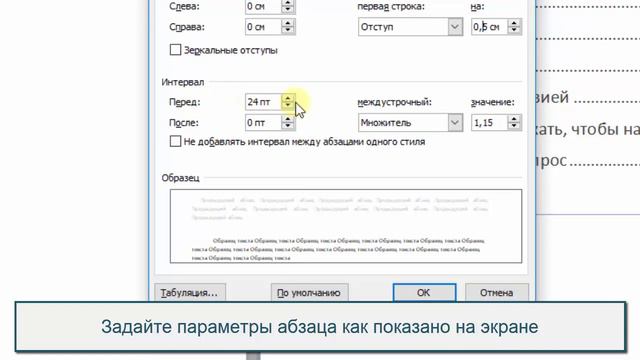
Task: Click the После spacing field with 0 пт
Action: 263,122
